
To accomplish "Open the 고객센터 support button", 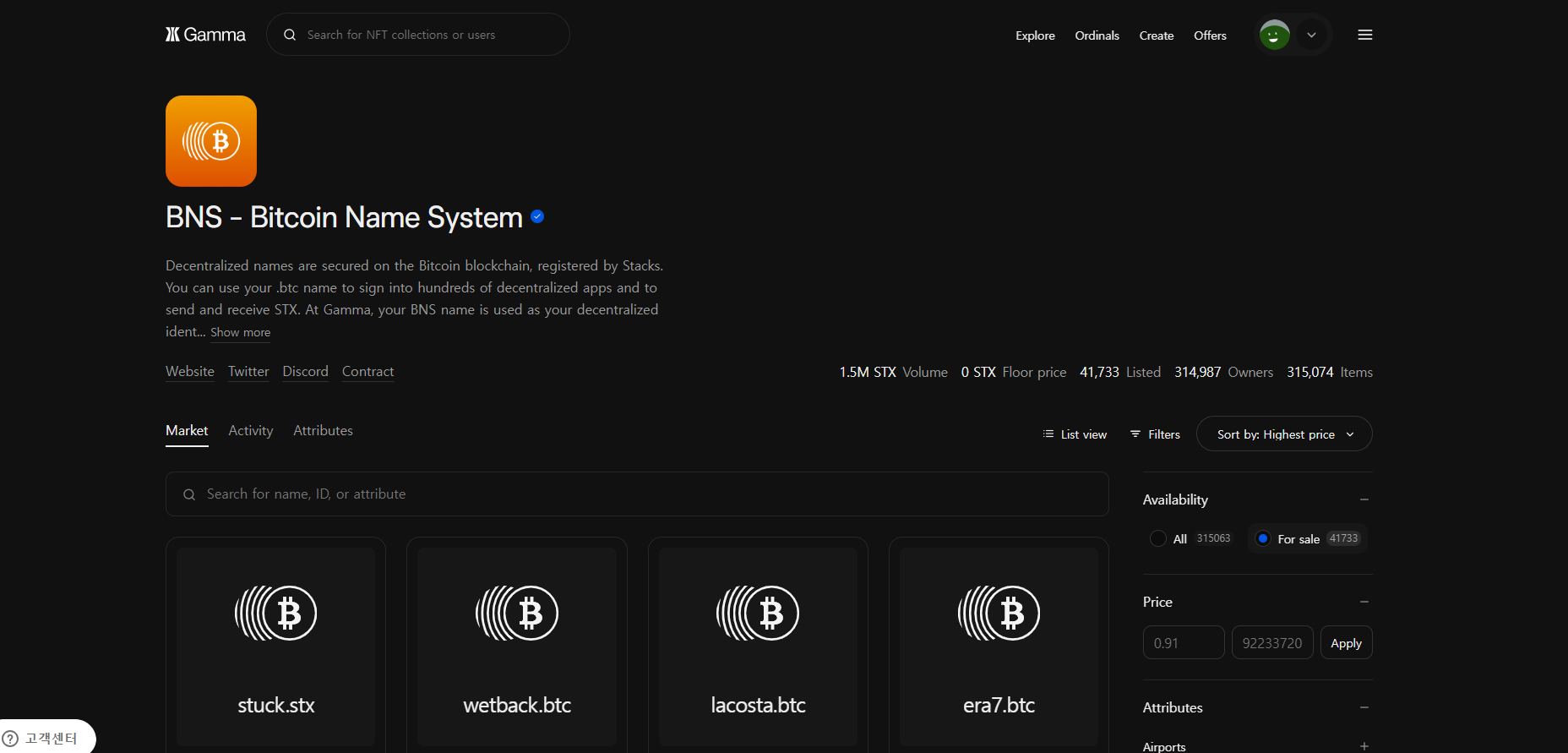I will [47, 738].
